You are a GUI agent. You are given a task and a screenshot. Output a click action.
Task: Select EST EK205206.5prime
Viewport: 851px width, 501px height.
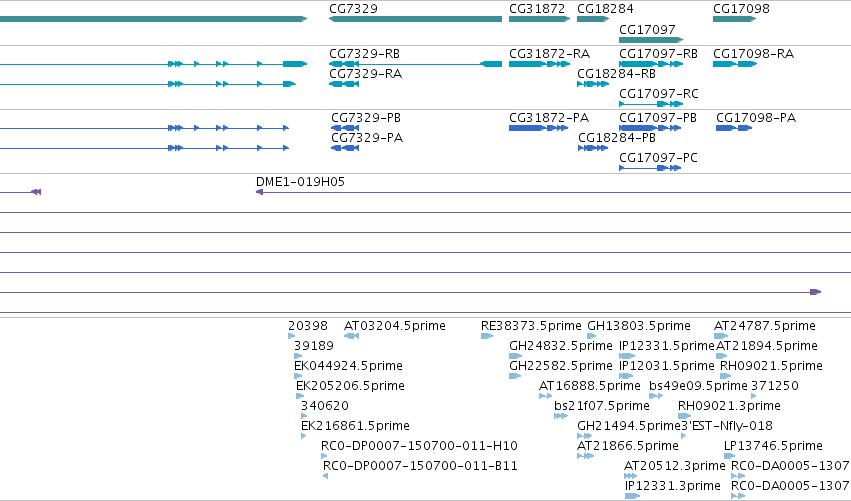click(300, 396)
